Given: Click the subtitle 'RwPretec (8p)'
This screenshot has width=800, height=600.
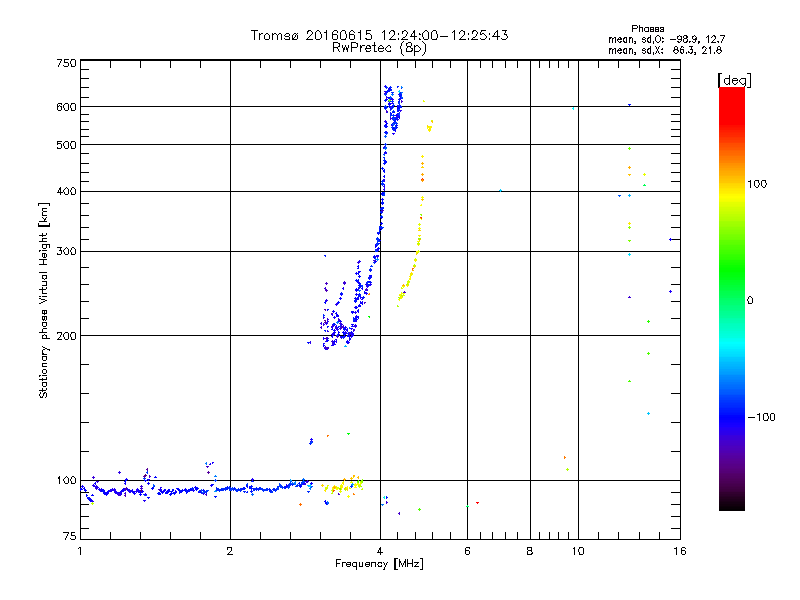Looking at the screenshot, I should click(379, 48).
